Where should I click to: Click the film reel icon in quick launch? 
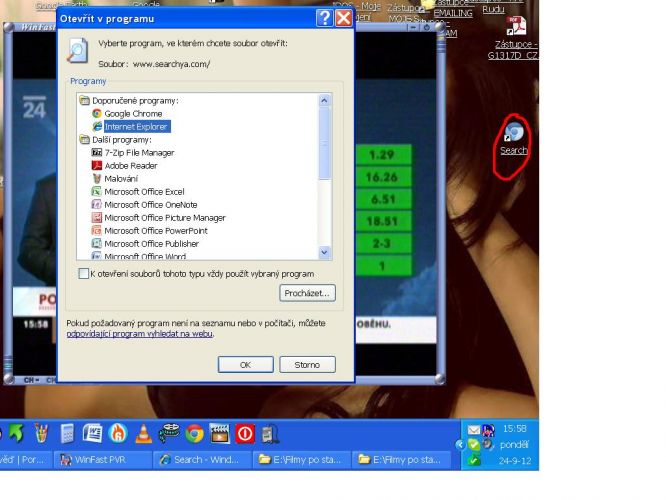169,434
